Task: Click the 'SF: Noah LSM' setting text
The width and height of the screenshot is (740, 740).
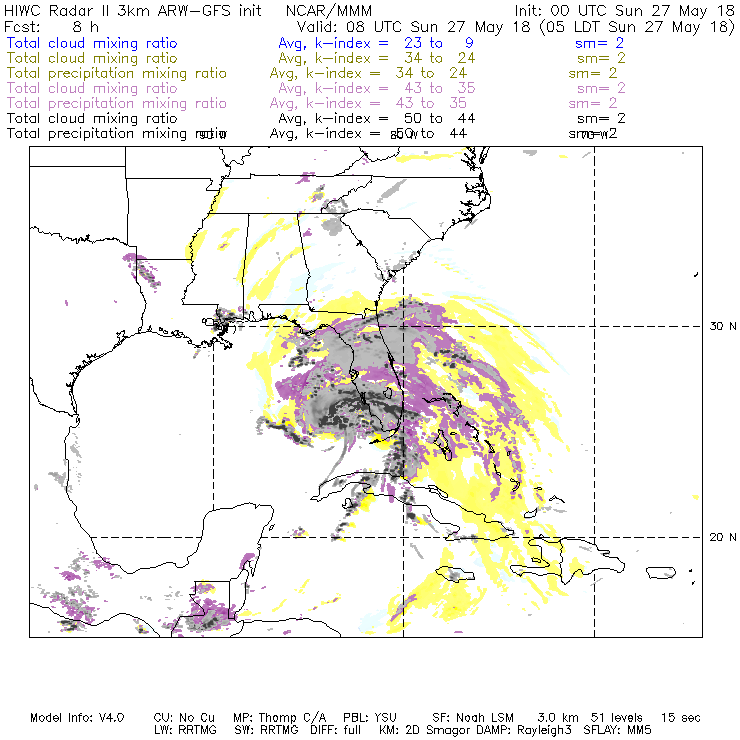Action: click(x=473, y=718)
